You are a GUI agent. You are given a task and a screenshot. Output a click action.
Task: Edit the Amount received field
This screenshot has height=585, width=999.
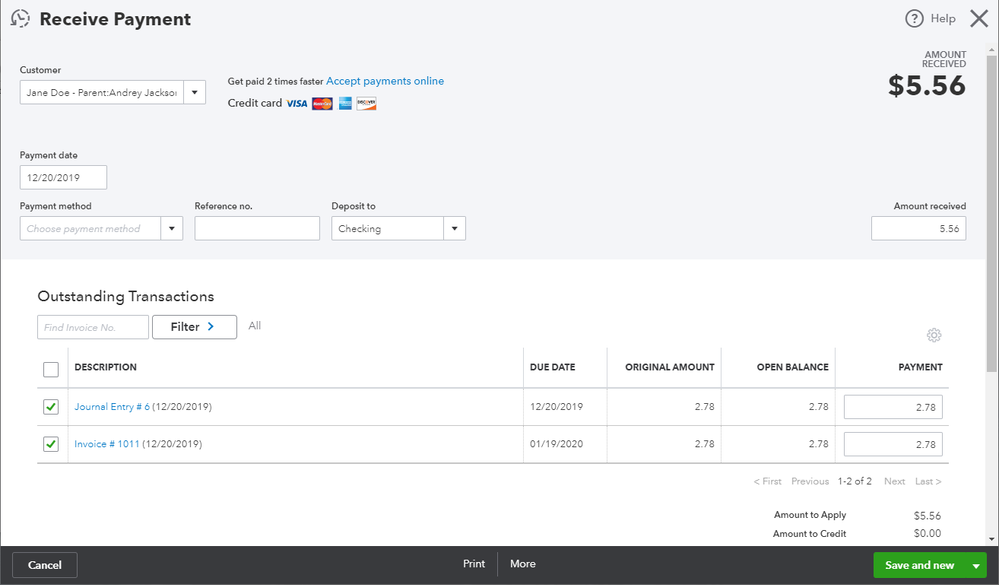(918, 228)
